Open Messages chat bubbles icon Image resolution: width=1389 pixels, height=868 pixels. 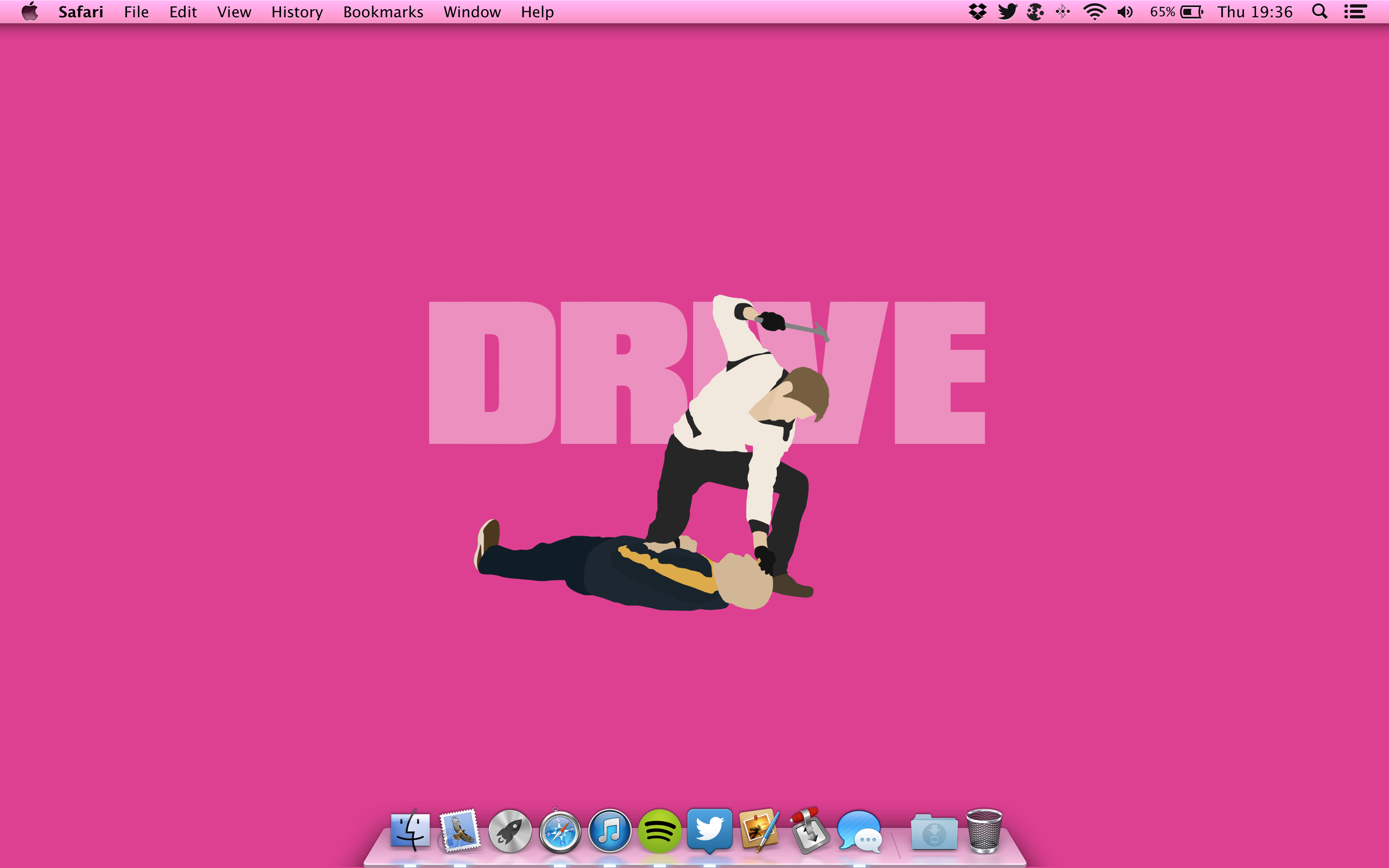click(x=859, y=831)
